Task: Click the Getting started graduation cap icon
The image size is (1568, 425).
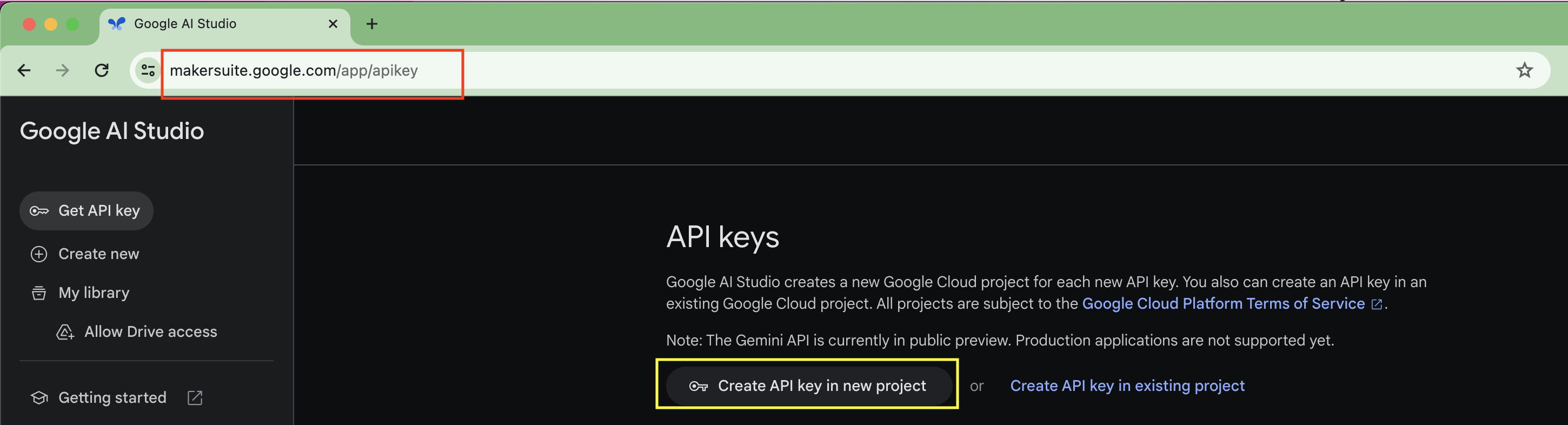Action: click(x=39, y=397)
